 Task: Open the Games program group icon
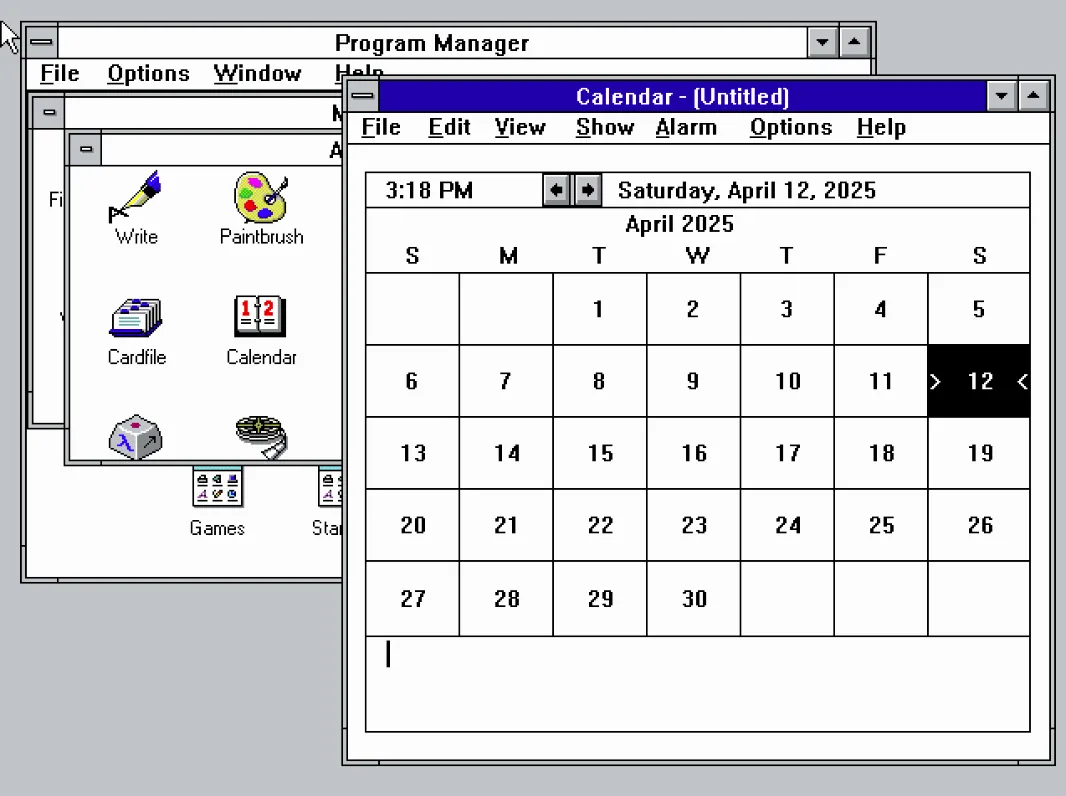pyautogui.click(x=217, y=488)
